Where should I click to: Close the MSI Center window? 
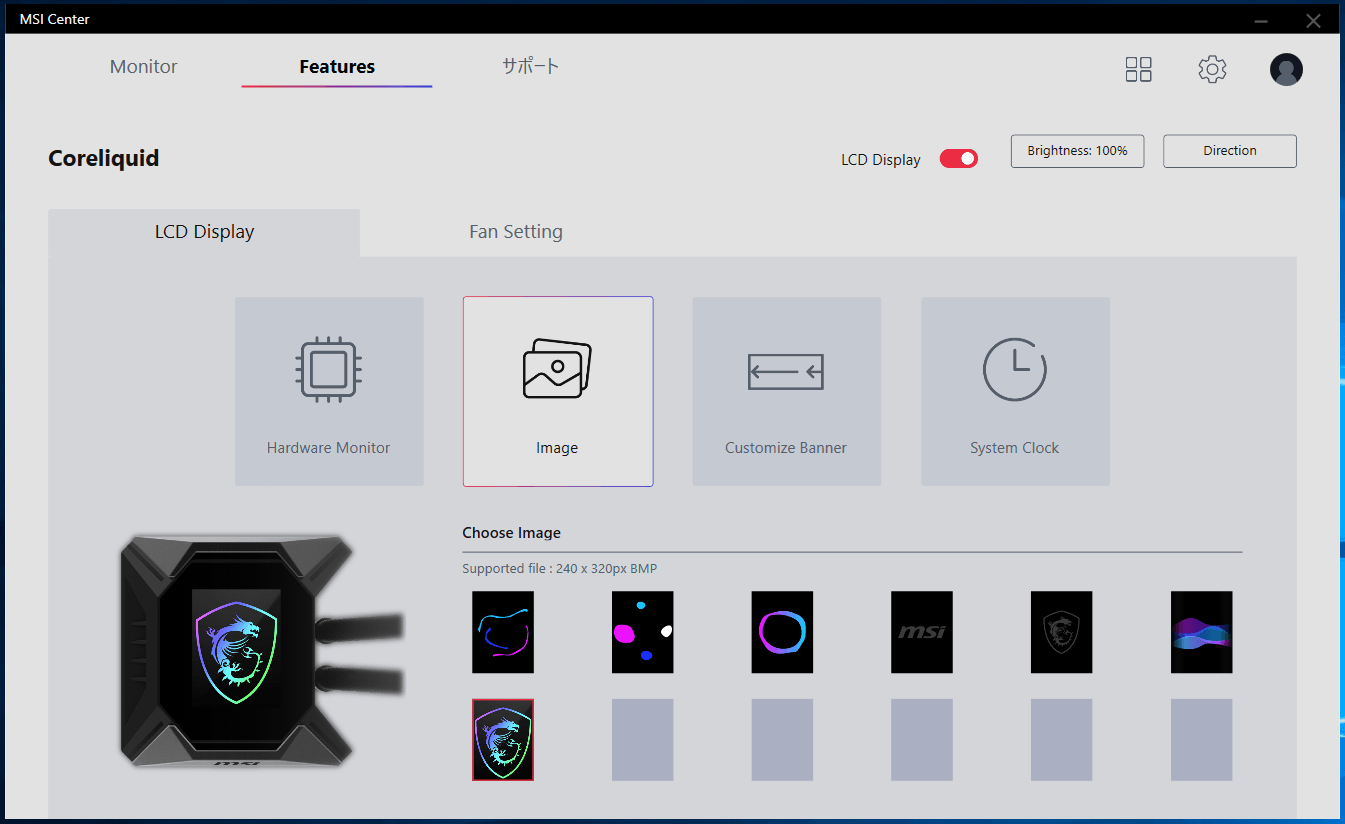pos(1314,20)
